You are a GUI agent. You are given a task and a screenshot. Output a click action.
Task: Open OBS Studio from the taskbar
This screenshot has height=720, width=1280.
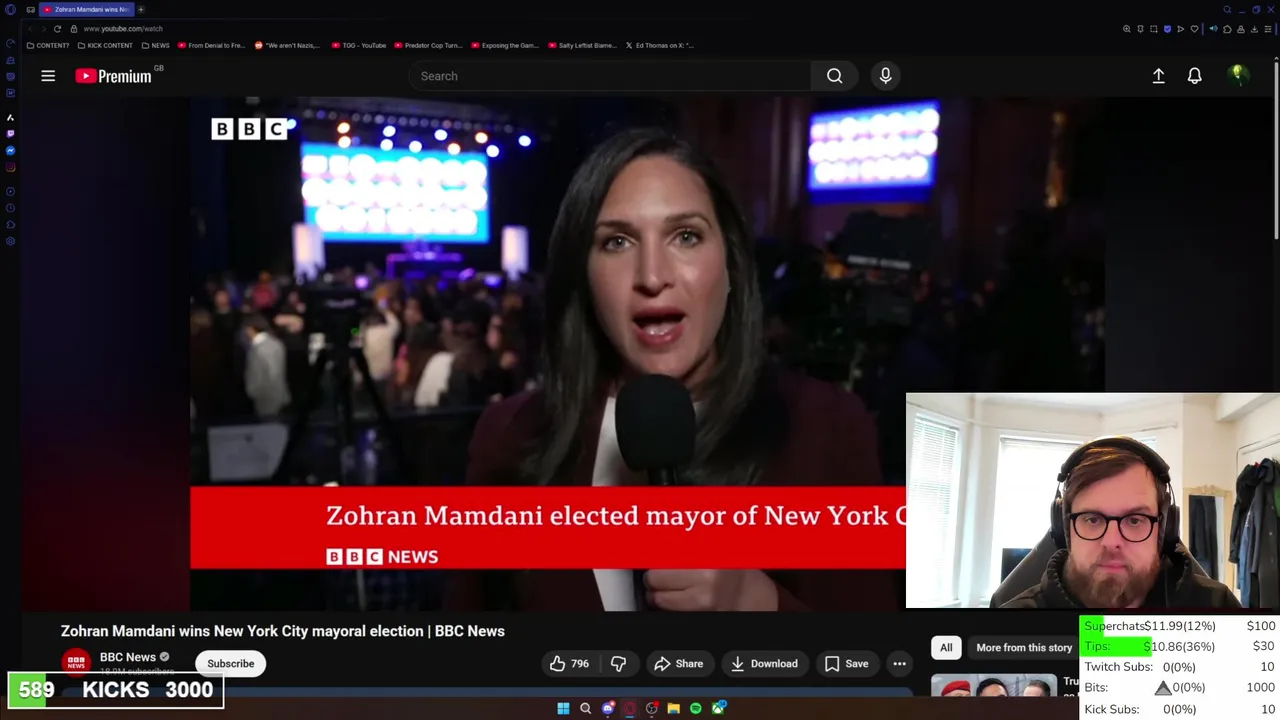(x=651, y=709)
